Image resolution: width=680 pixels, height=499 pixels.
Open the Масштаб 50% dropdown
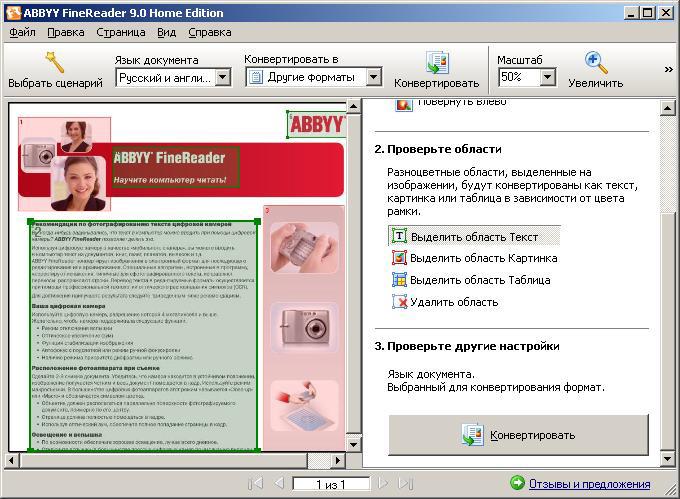coord(548,77)
